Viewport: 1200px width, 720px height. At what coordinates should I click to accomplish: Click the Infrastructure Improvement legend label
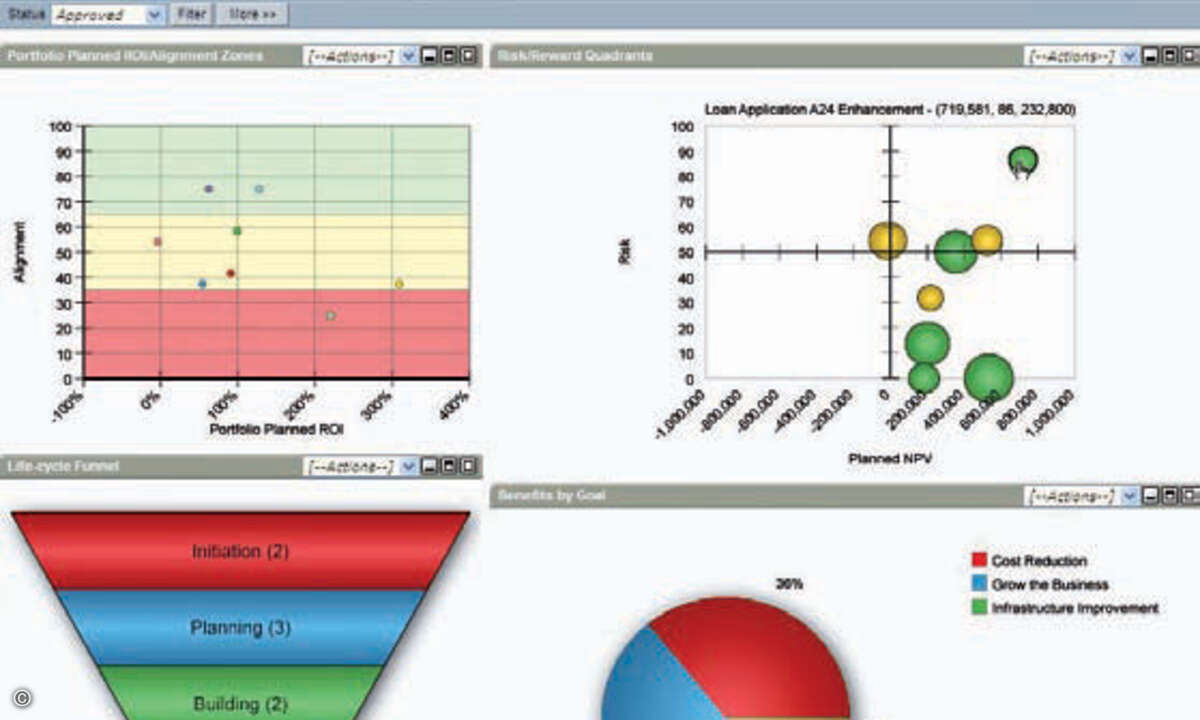(x=1075, y=608)
